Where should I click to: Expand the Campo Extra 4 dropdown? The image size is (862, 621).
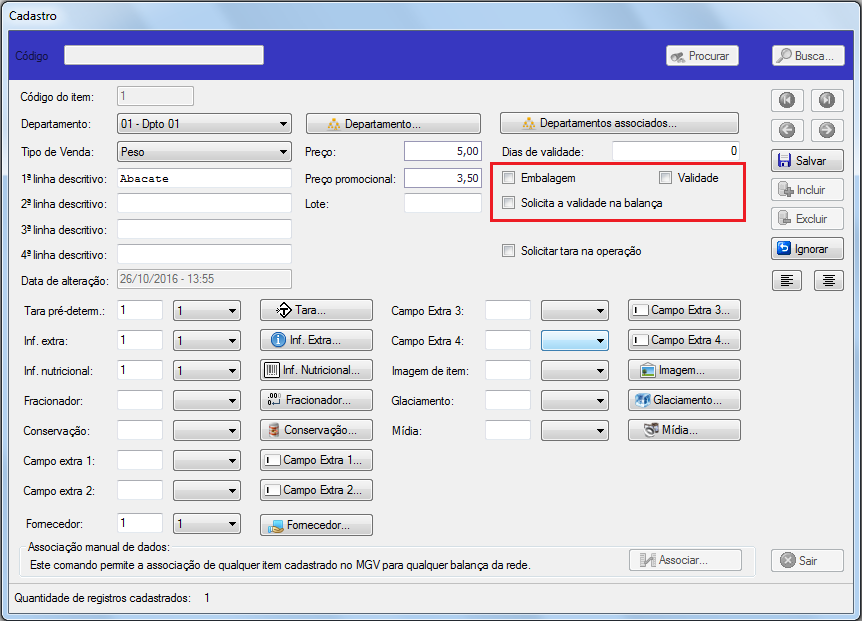600,341
